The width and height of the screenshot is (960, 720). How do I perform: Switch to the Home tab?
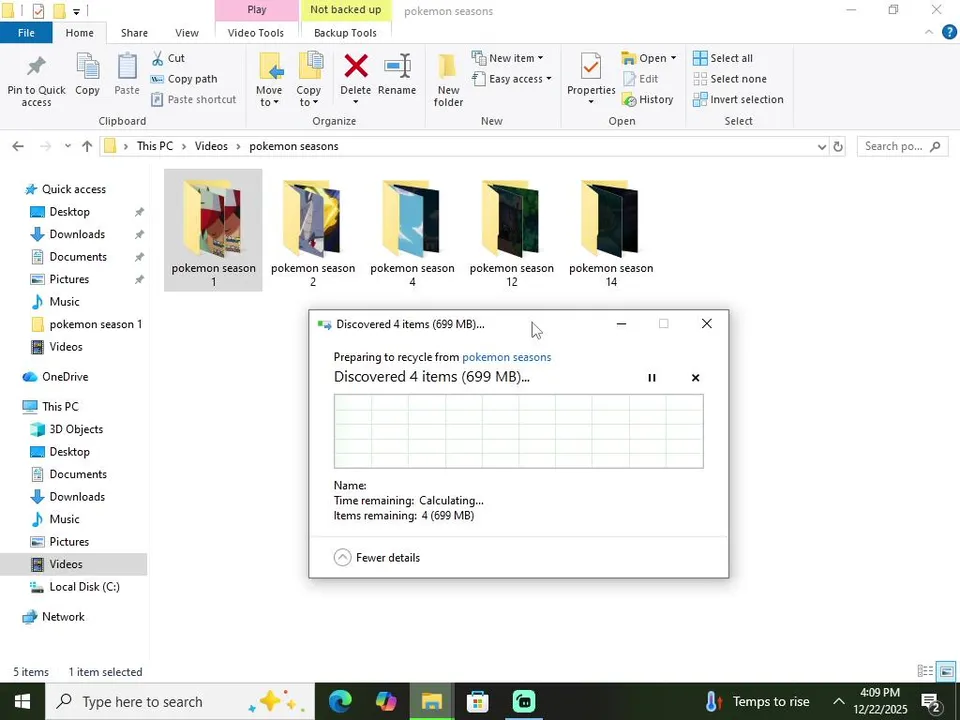click(x=80, y=33)
